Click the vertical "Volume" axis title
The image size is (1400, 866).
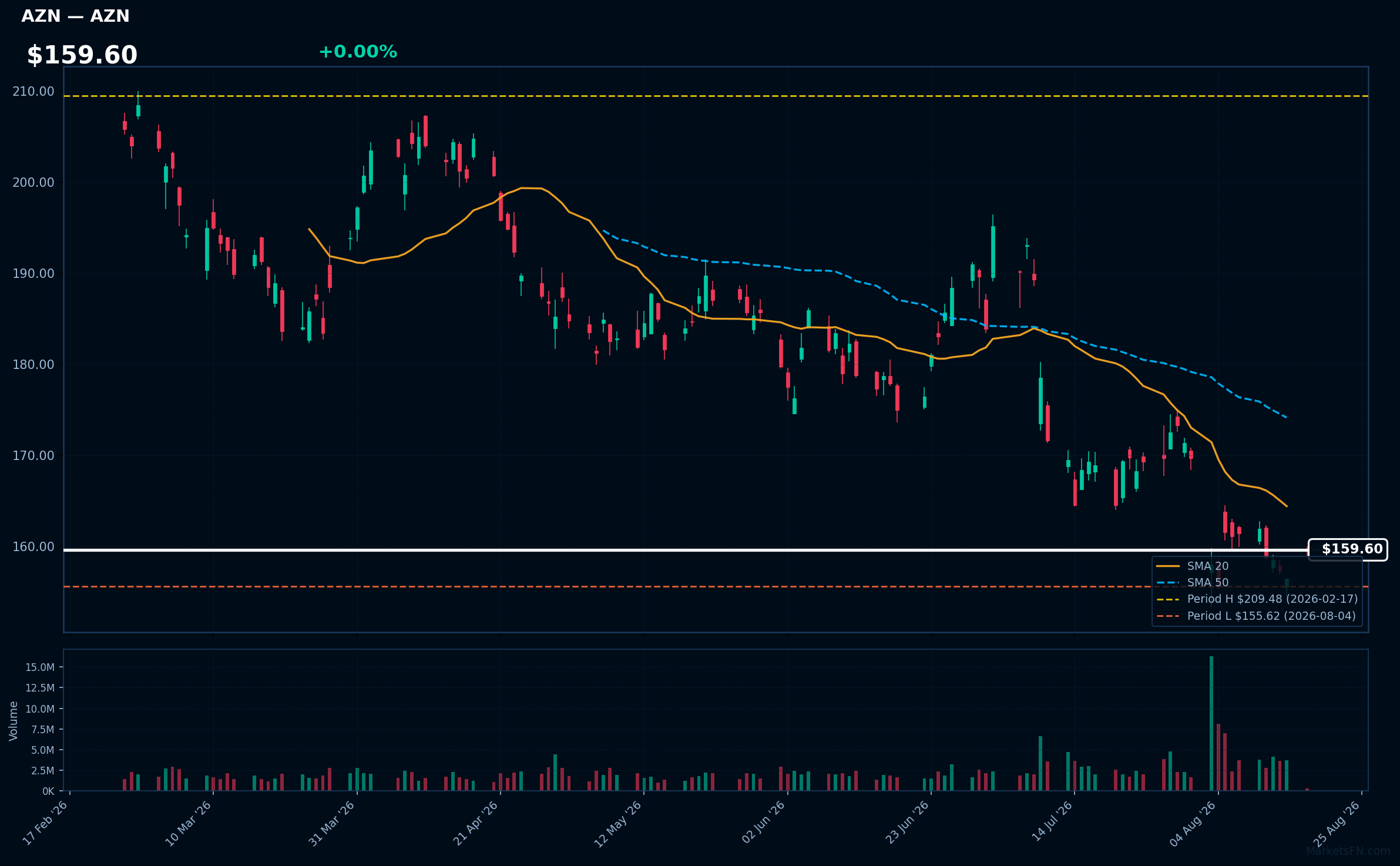coord(13,721)
